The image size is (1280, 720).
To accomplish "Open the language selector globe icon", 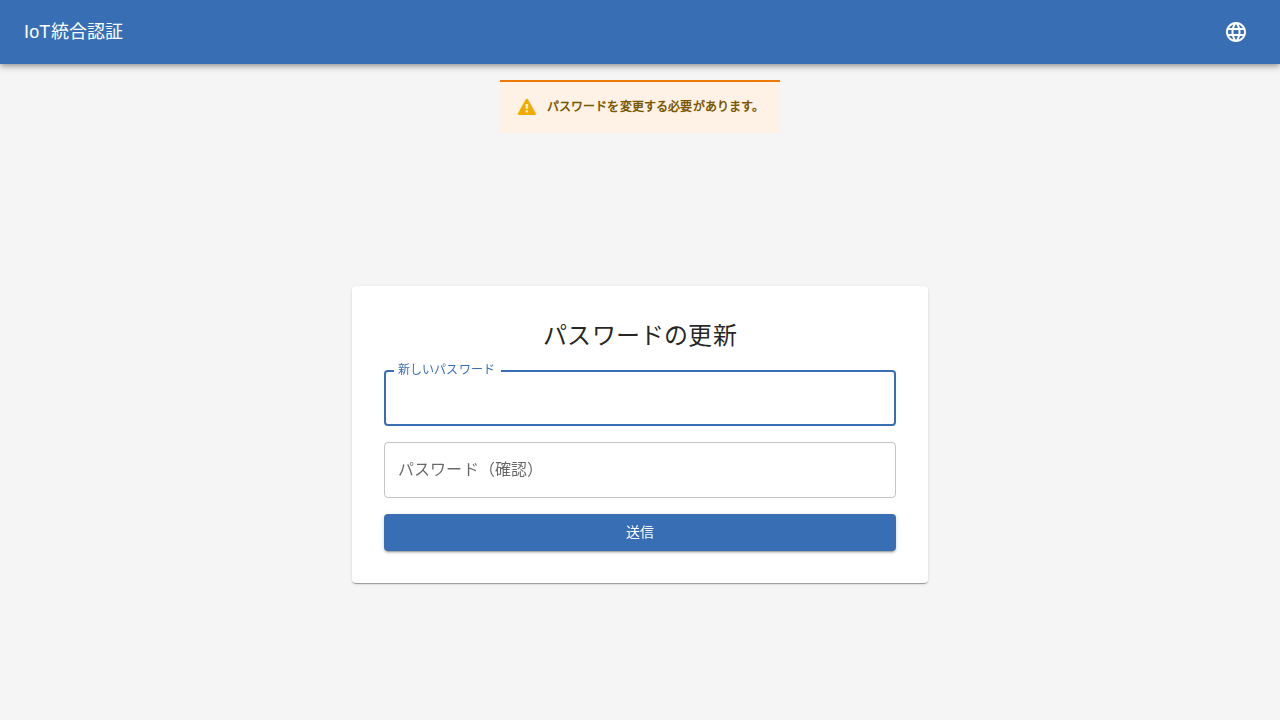I will click(x=1236, y=32).
